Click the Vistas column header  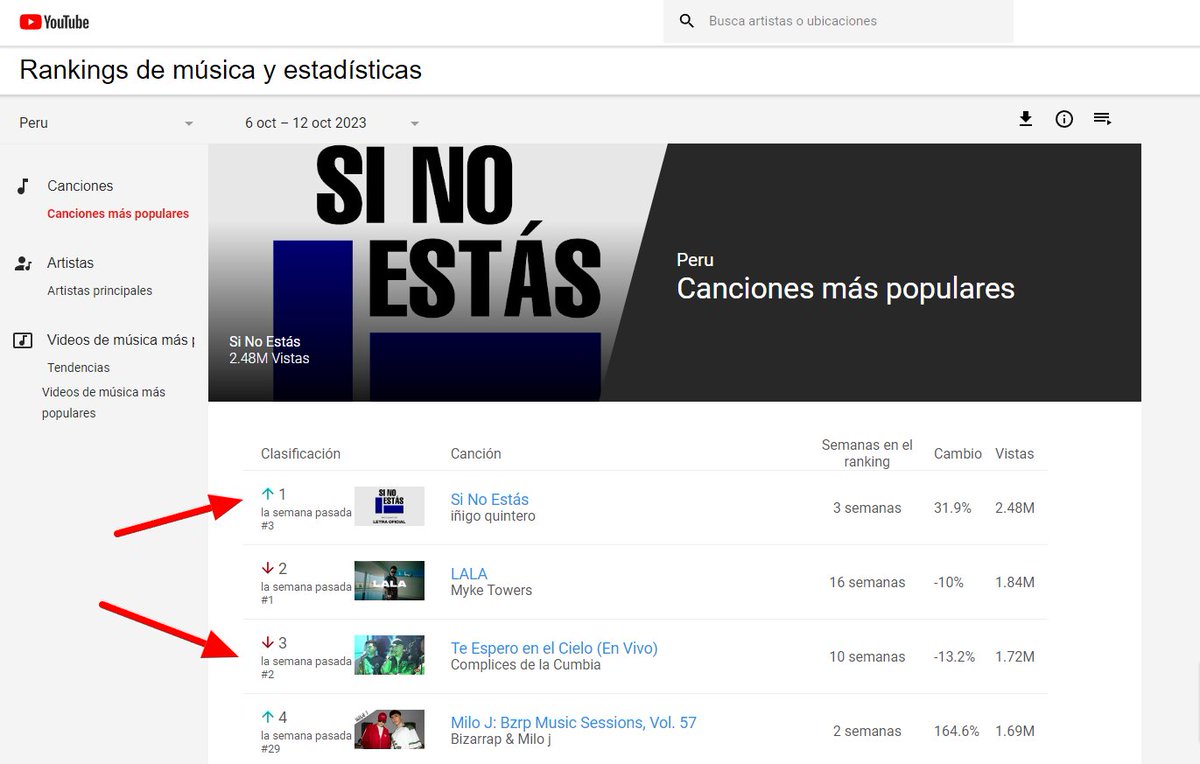click(x=1014, y=453)
